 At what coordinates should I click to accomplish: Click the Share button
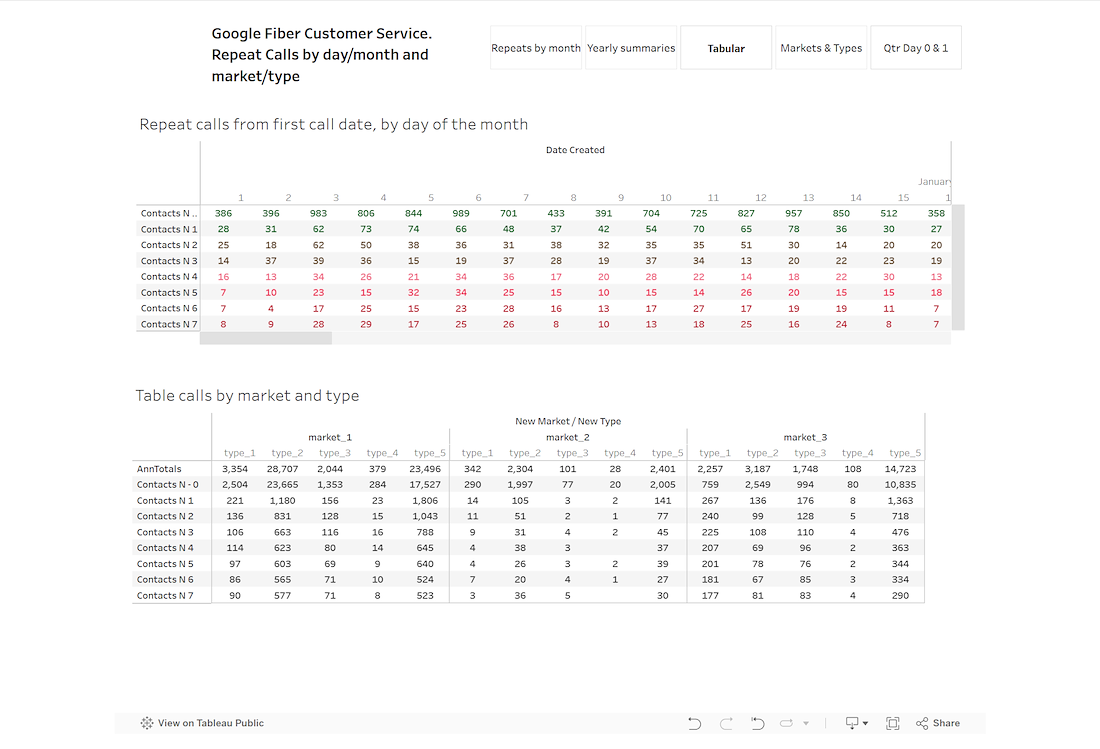(938, 723)
